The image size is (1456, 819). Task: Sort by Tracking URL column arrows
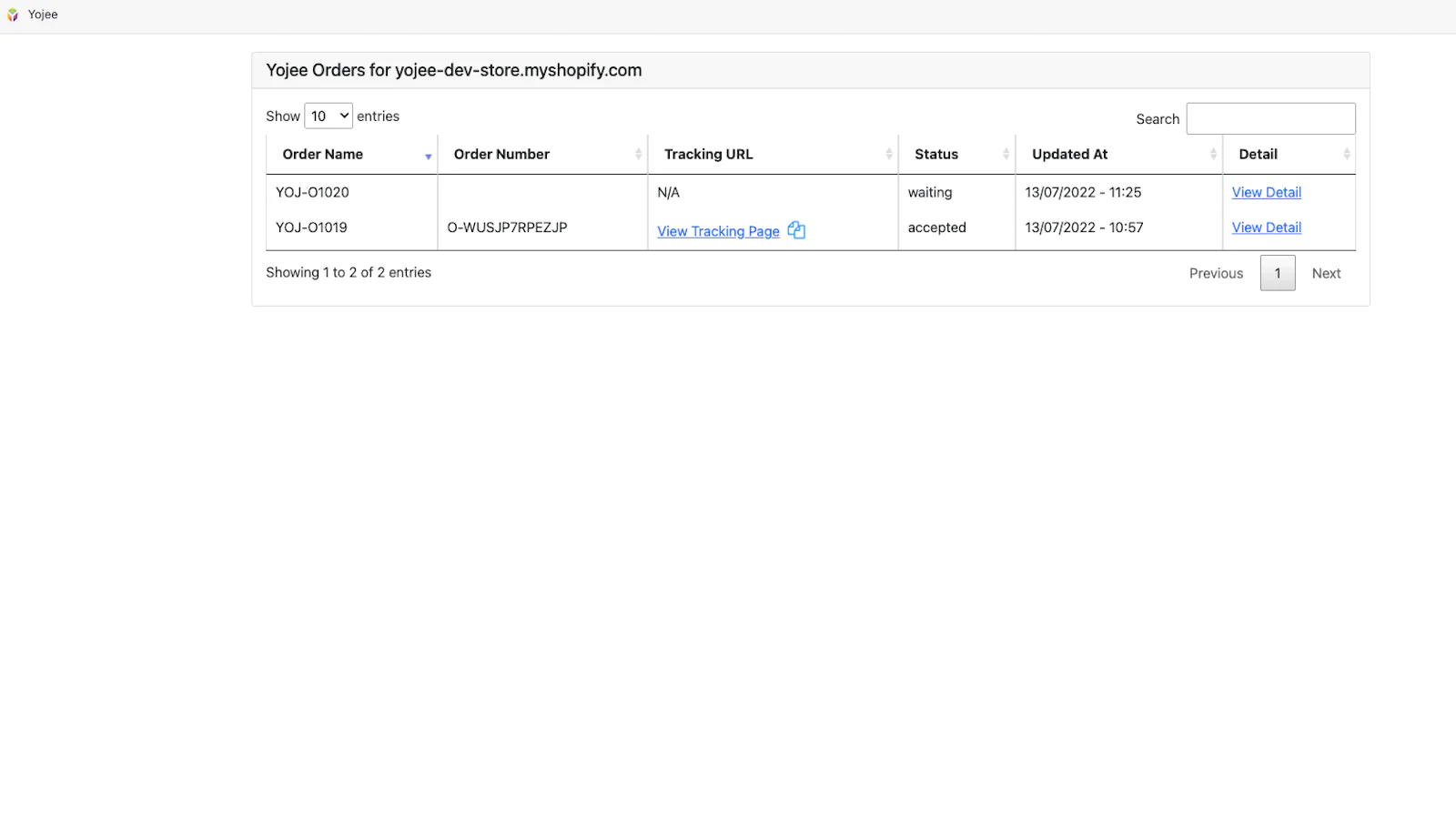click(889, 155)
